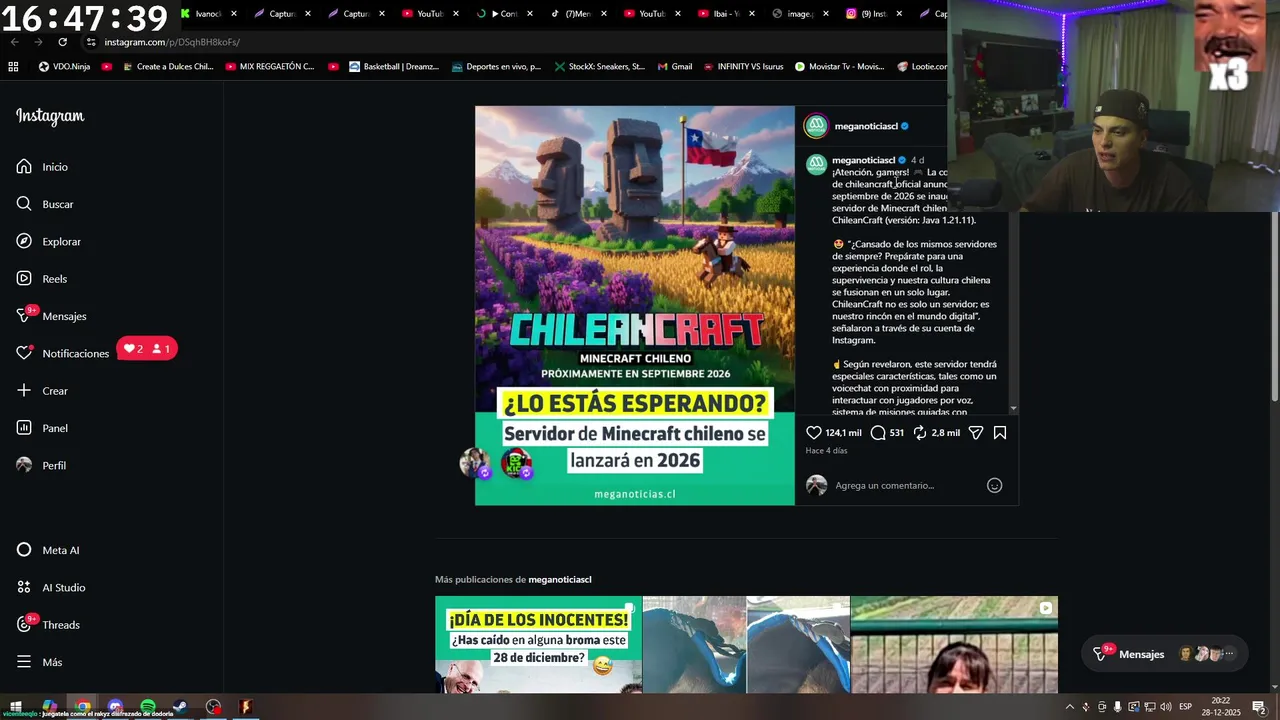Open site info icon in address bar
This screenshot has width=1280, height=720.
(90, 42)
